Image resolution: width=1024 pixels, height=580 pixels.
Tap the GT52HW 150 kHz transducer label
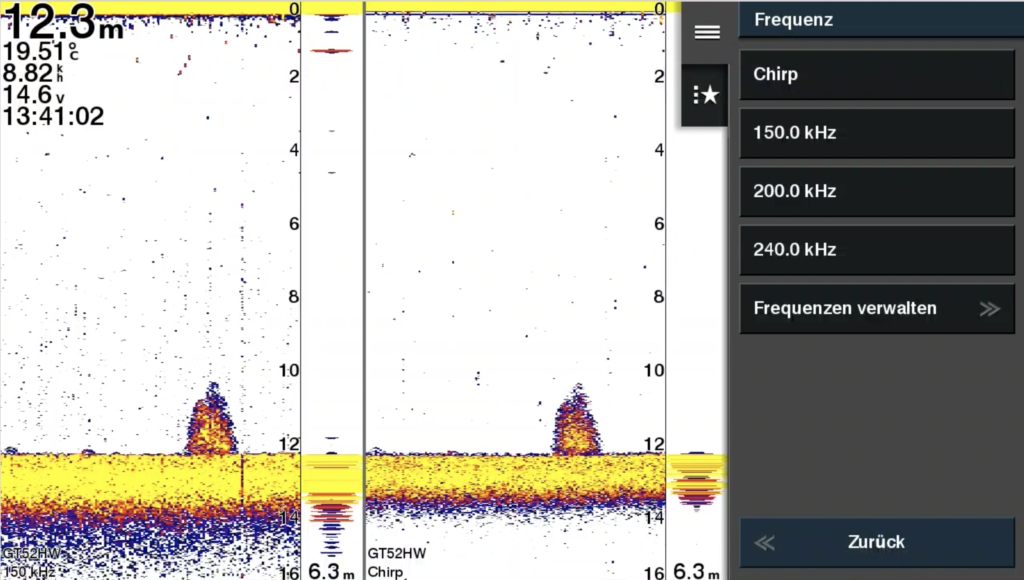click(x=32, y=562)
